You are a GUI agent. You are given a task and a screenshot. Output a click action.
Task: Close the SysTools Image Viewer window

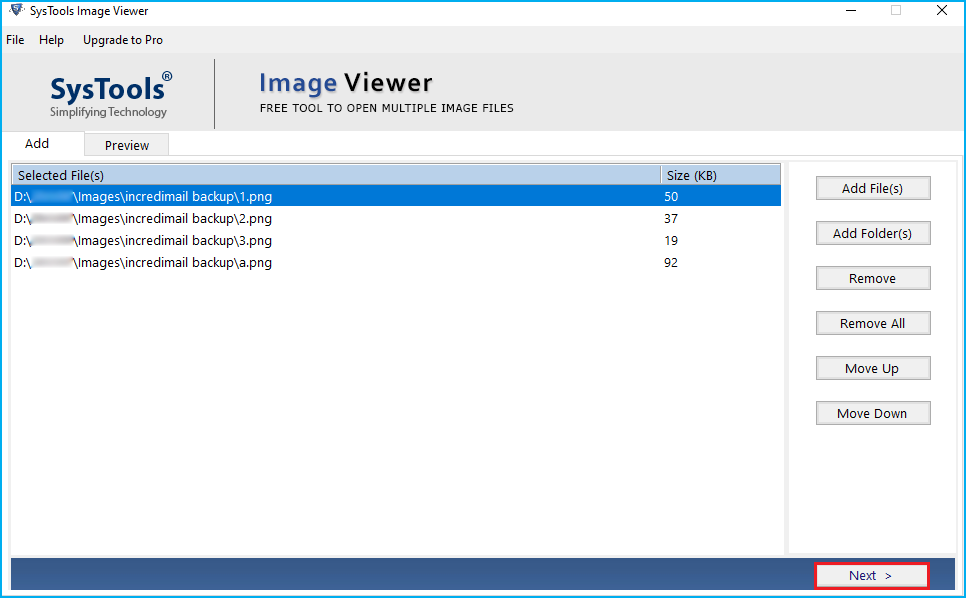941,10
